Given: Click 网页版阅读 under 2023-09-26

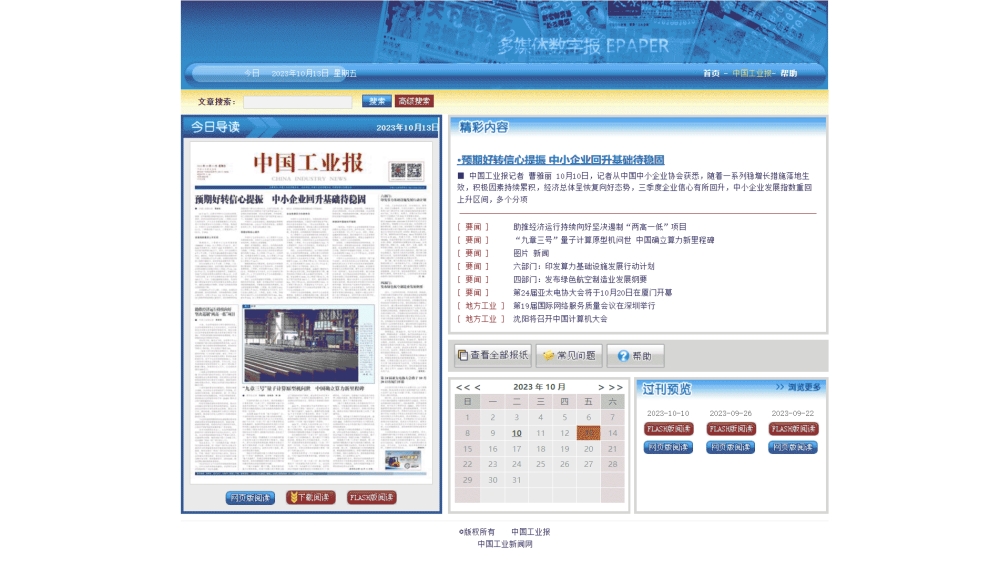Looking at the screenshot, I should [730, 448].
